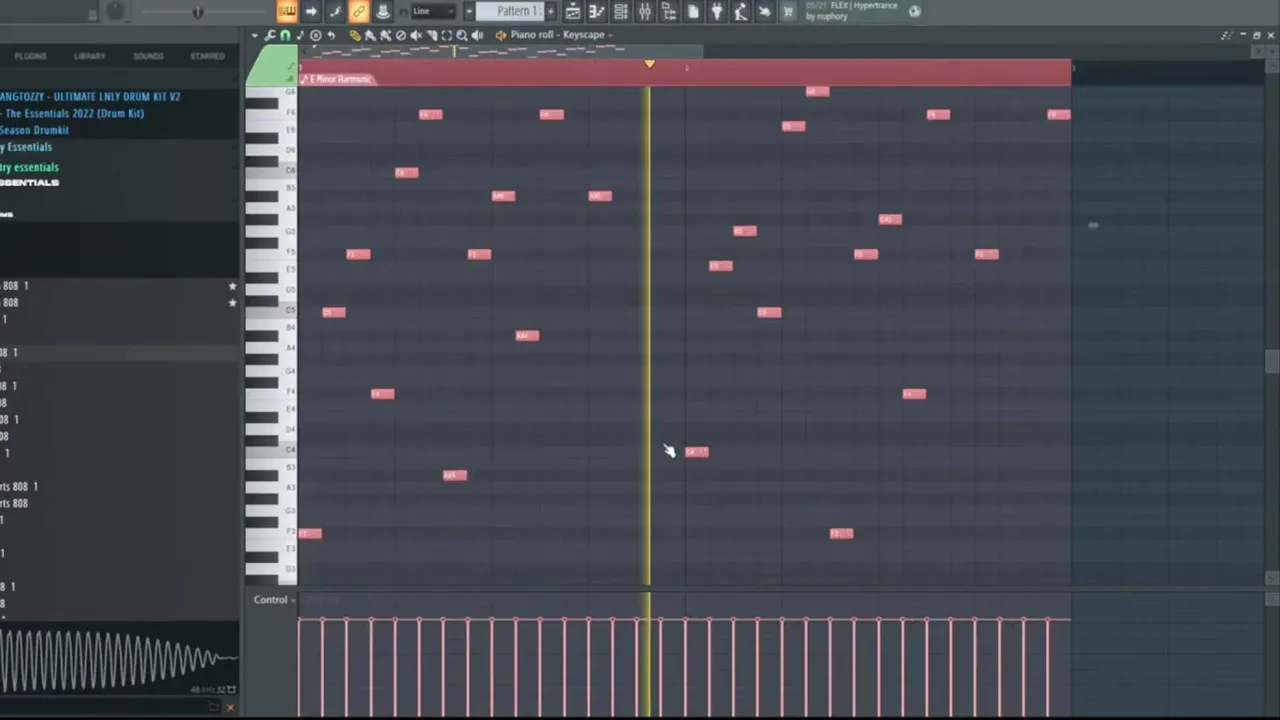Image resolution: width=1280 pixels, height=720 pixels.
Task: Open the plugin picker plug icon
Action: [x=717, y=11]
